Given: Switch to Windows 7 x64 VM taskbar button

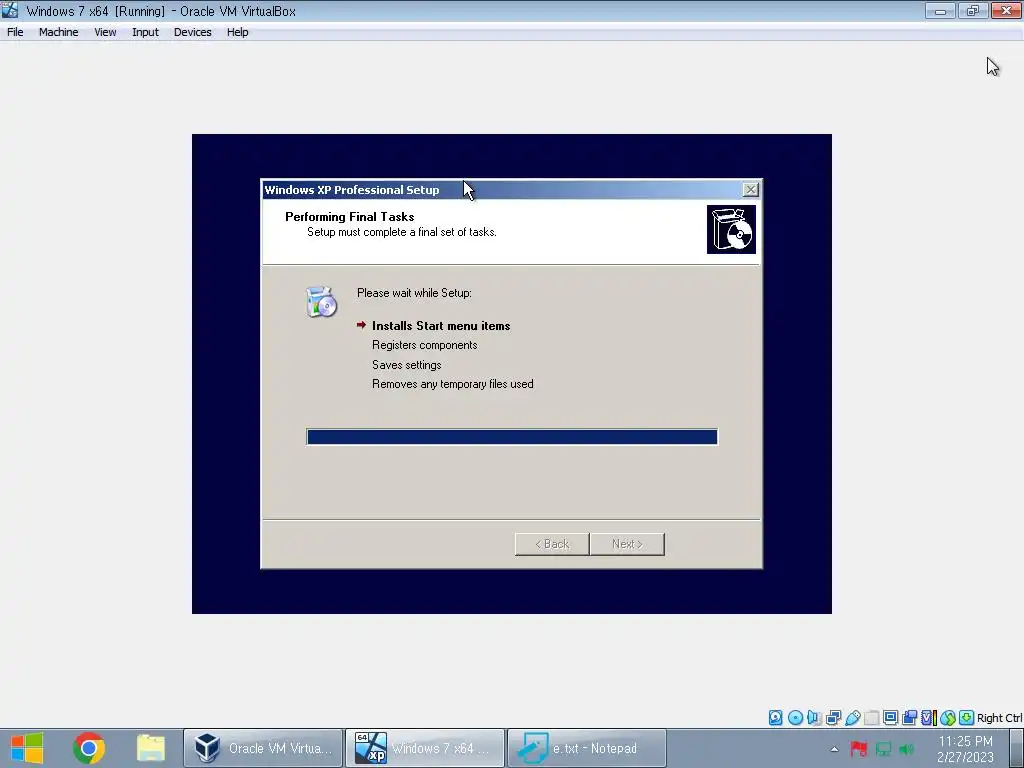Looking at the screenshot, I should click(x=425, y=748).
